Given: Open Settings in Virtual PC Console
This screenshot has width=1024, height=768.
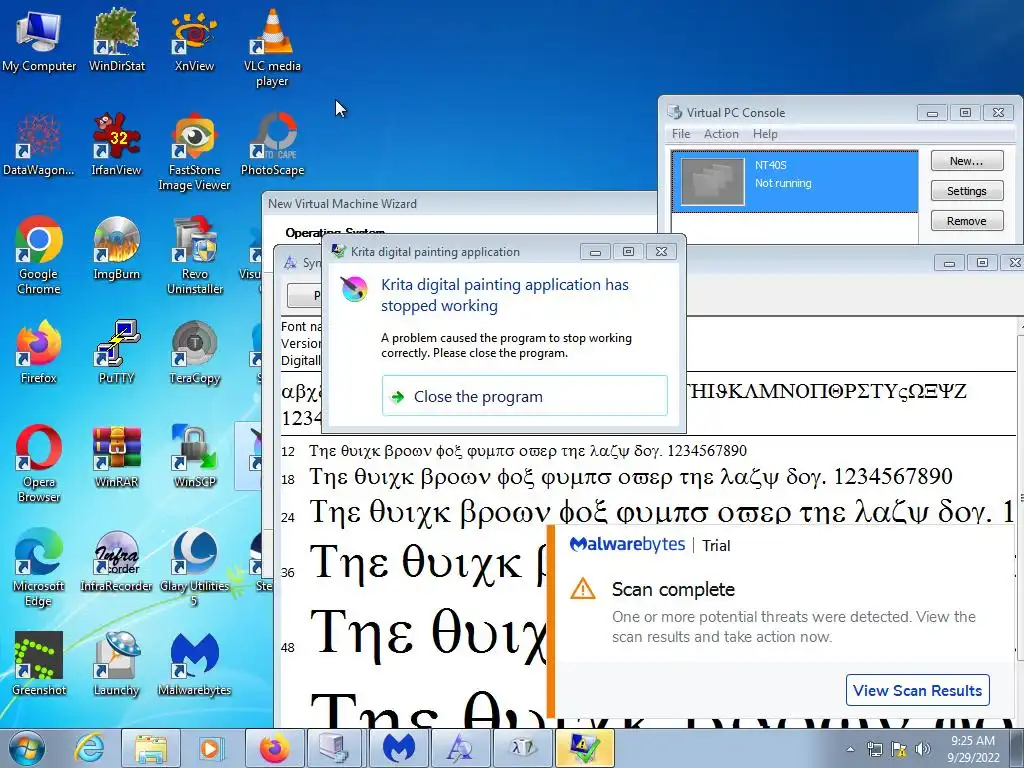Looking at the screenshot, I should click(x=967, y=191).
